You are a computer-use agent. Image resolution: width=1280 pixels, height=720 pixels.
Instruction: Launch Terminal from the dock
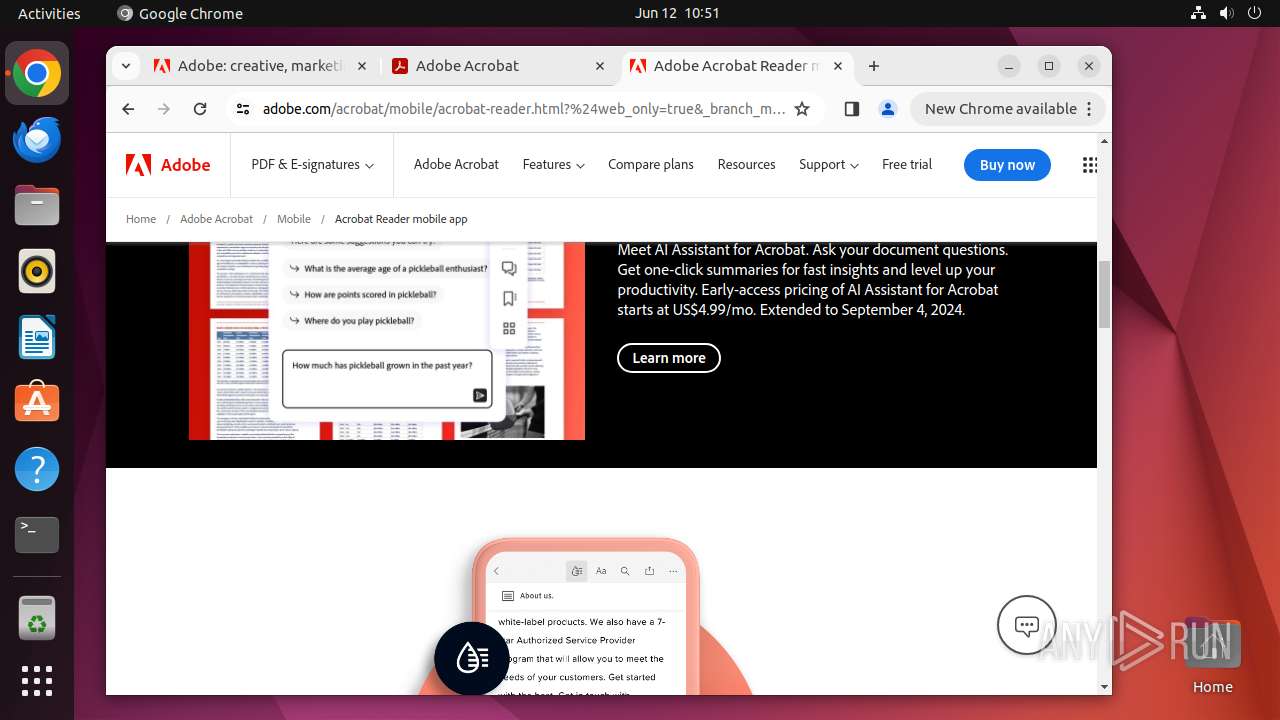coord(37,535)
